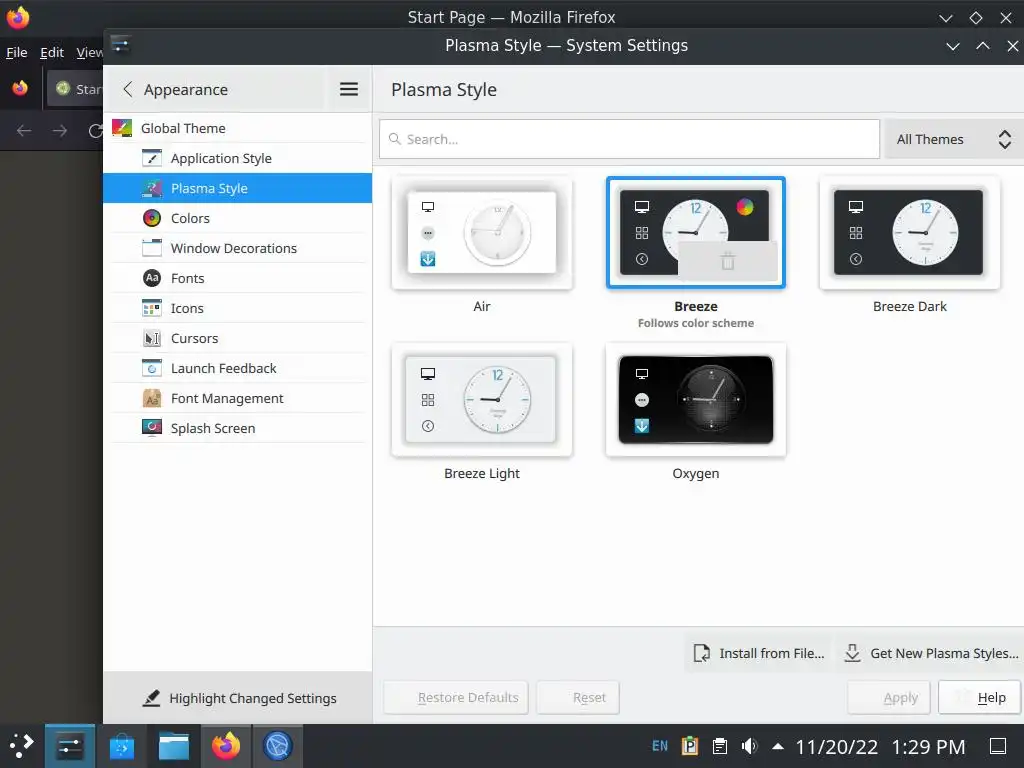
Task: Click Firefox back navigation arrow
Action: tap(24, 131)
